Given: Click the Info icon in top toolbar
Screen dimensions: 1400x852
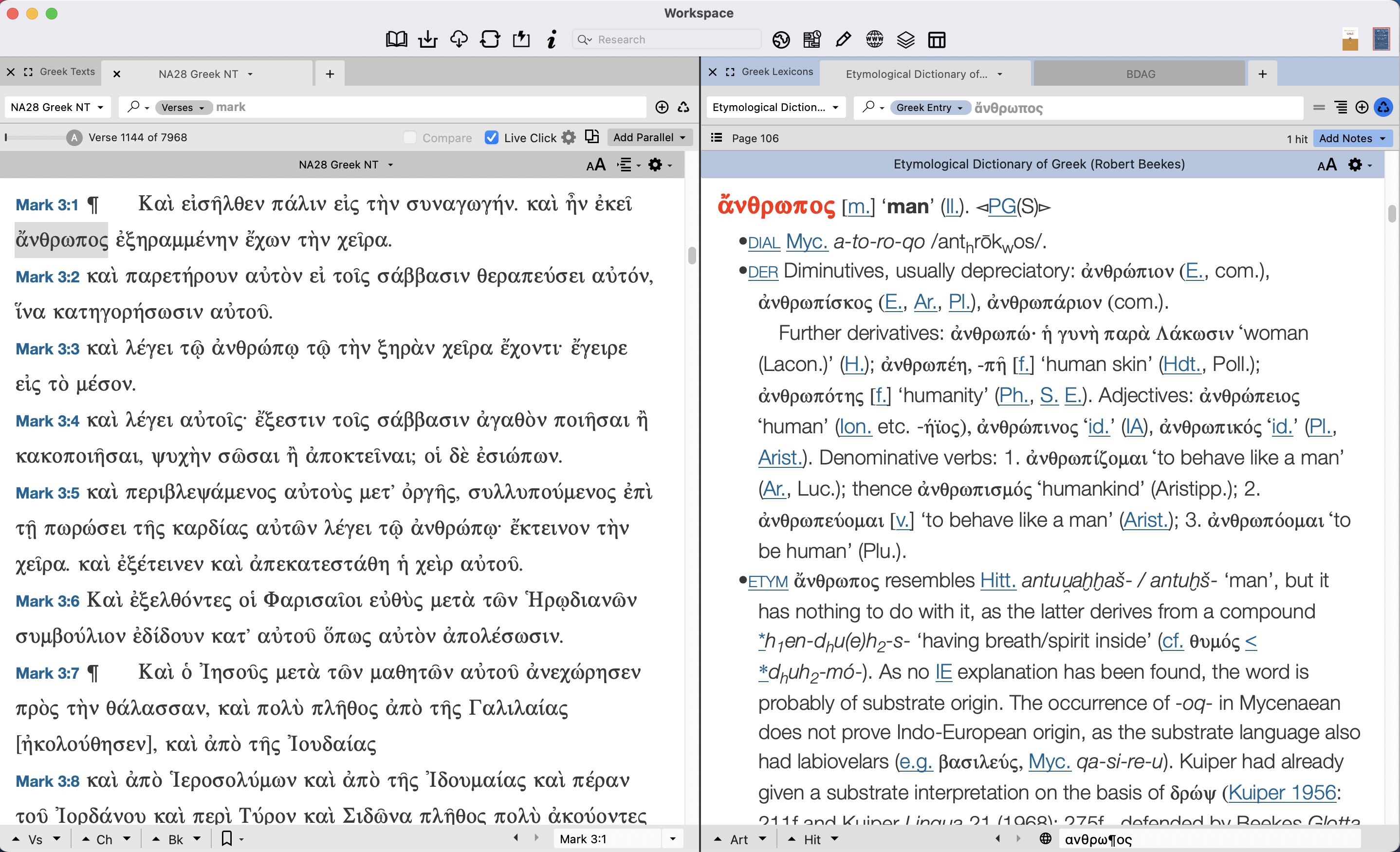Looking at the screenshot, I should (x=551, y=39).
